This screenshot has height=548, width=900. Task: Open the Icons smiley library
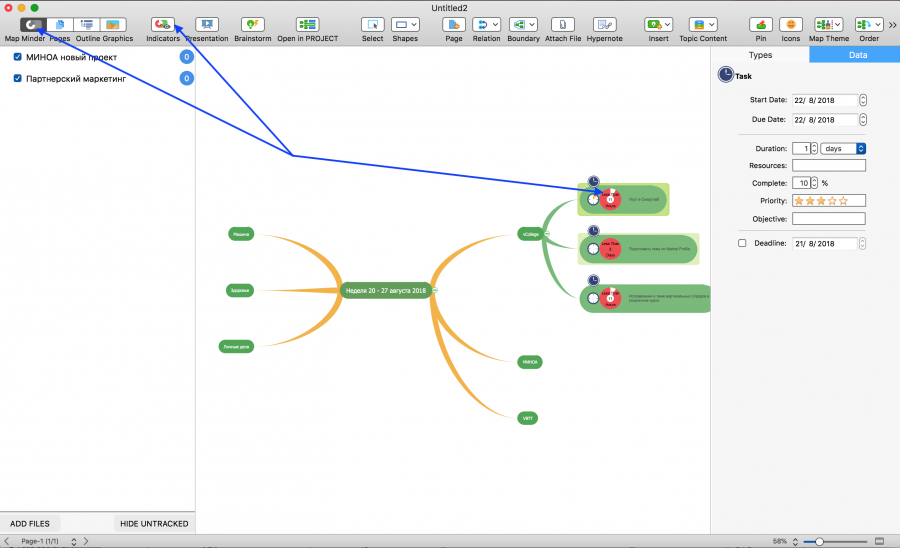pyautogui.click(x=791, y=24)
